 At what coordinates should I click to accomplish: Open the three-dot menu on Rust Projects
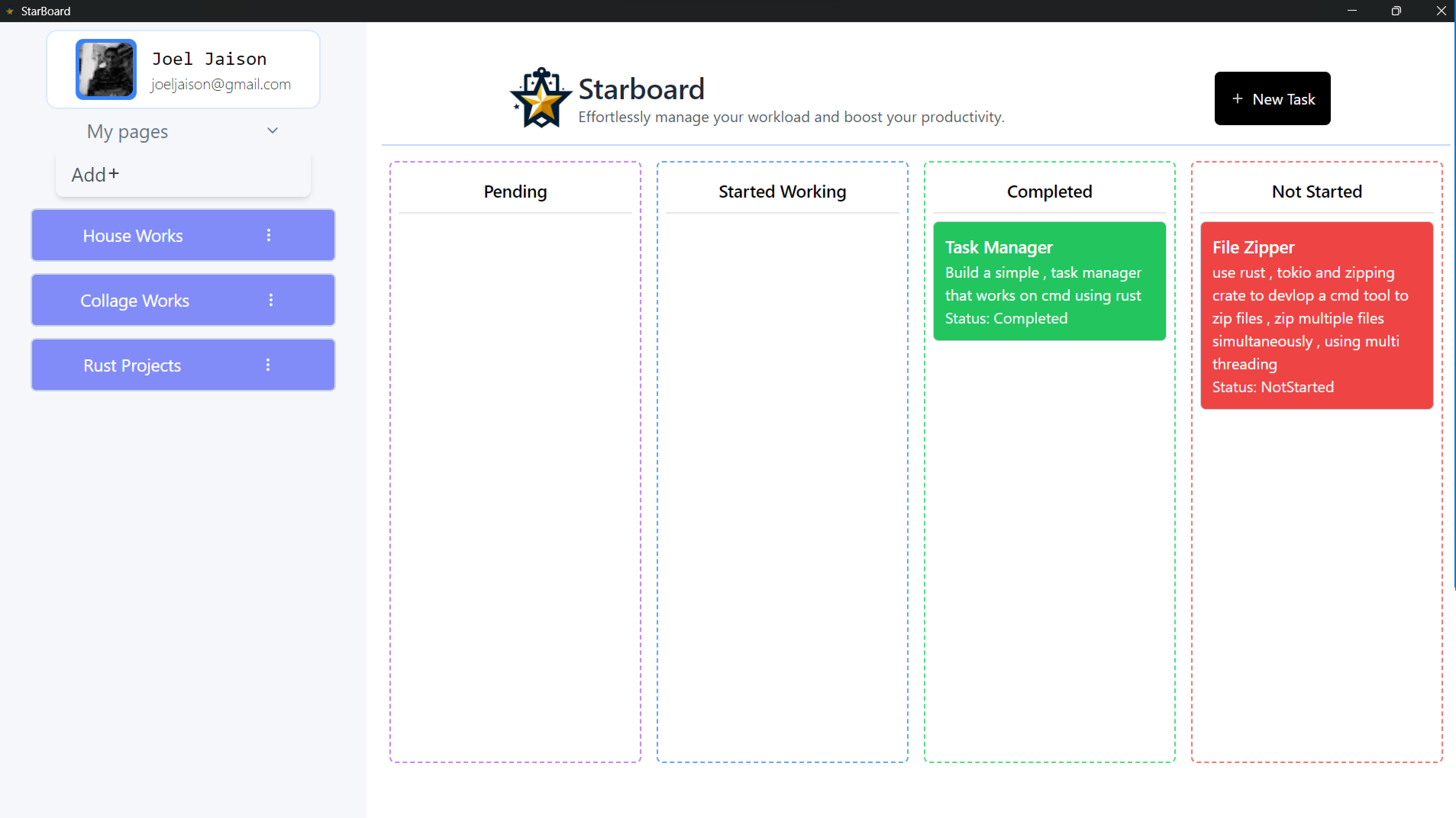click(x=268, y=364)
